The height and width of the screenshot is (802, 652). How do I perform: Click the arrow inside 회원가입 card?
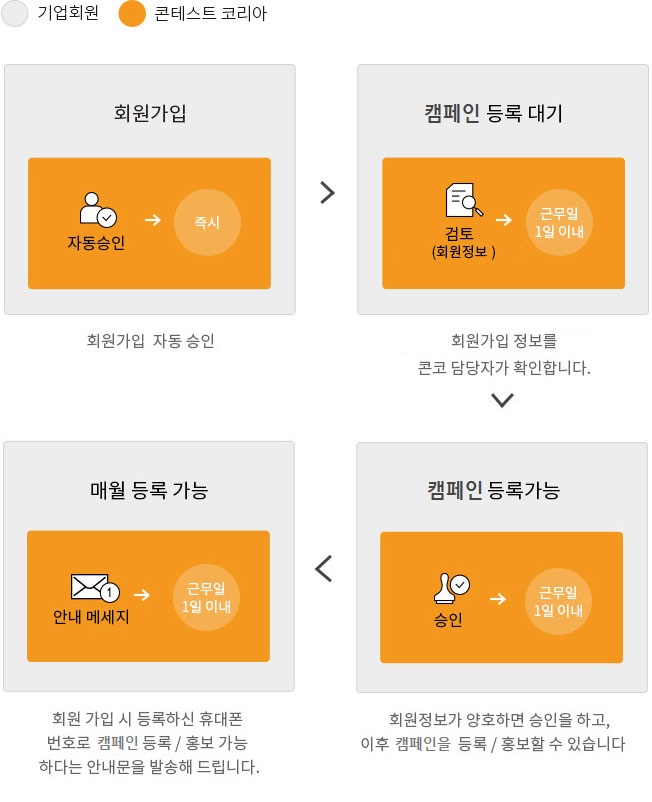[x=153, y=220]
